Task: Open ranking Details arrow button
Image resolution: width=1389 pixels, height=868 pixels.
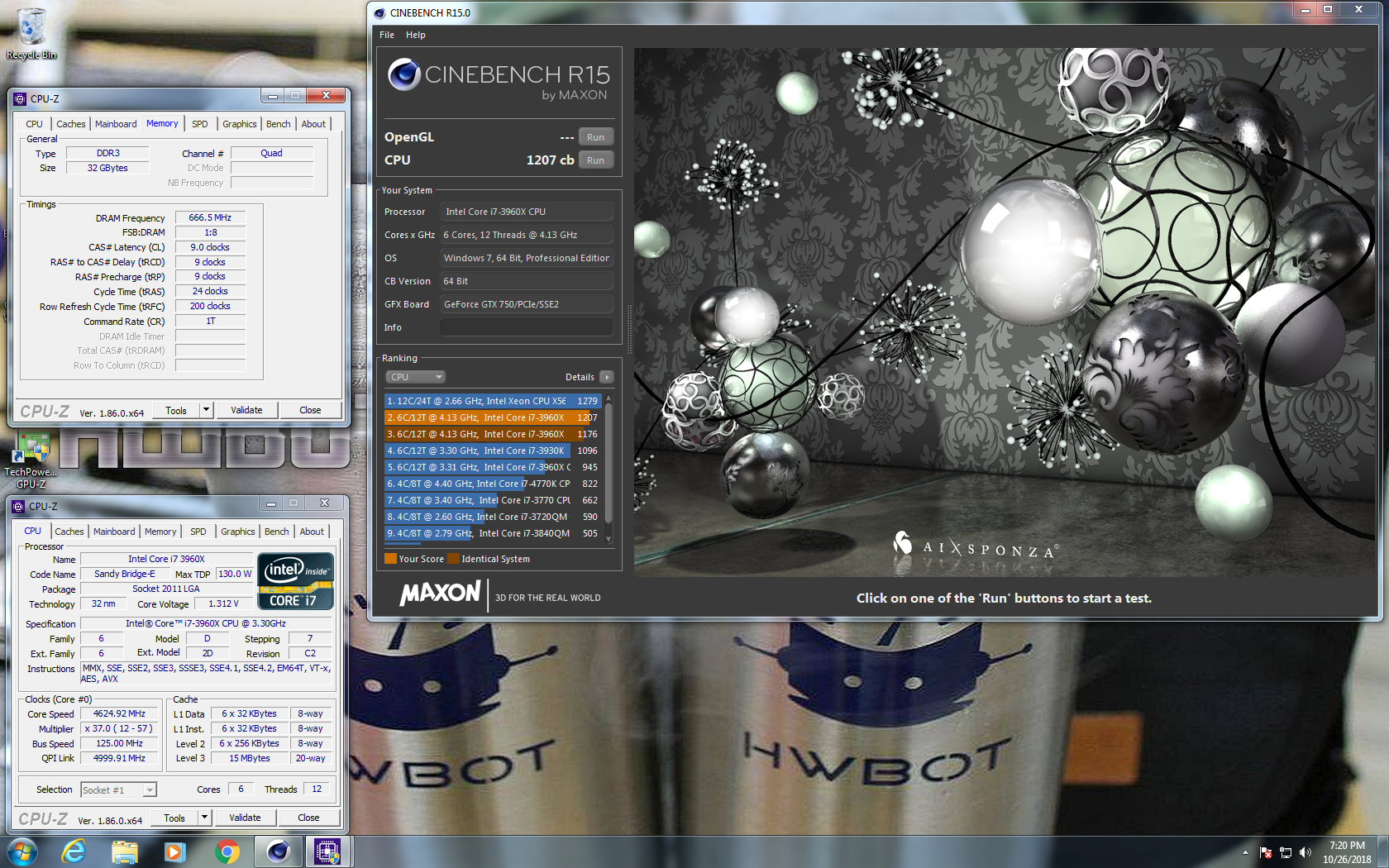Action: (x=607, y=377)
